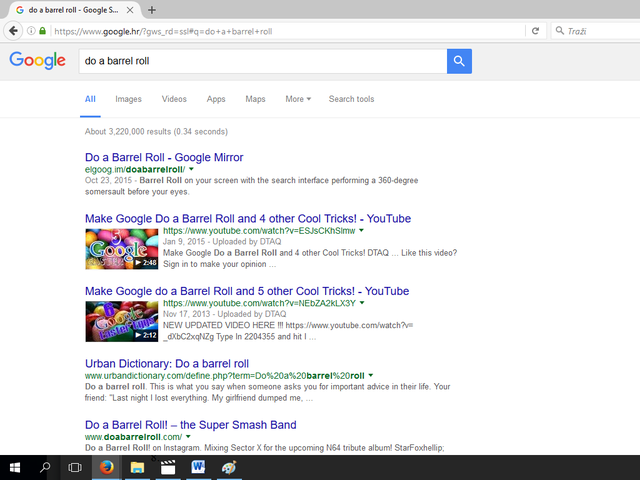The width and height of the screenshot is (640, 480).
Task: Select the 'do a barrel roll' browser tab
Action: 73,10
